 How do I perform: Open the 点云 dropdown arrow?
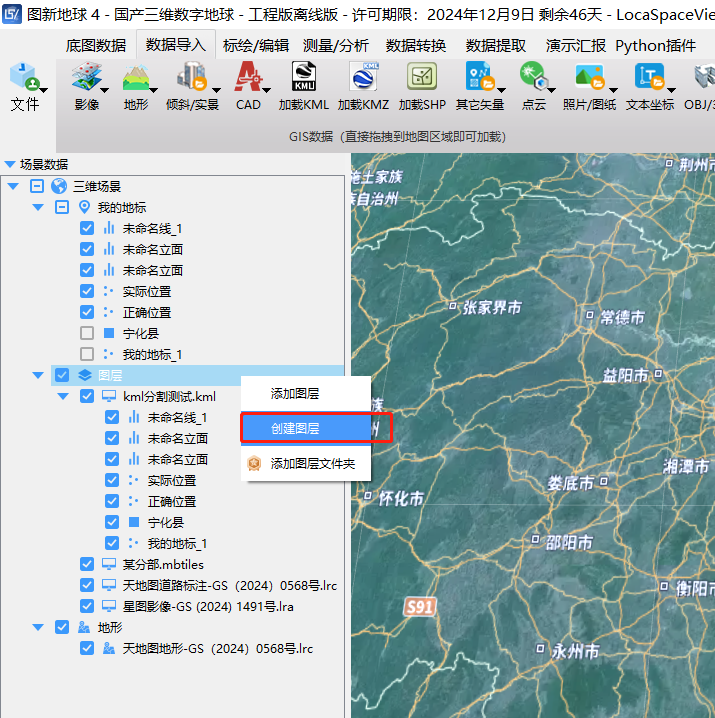[x=551, y=90]
